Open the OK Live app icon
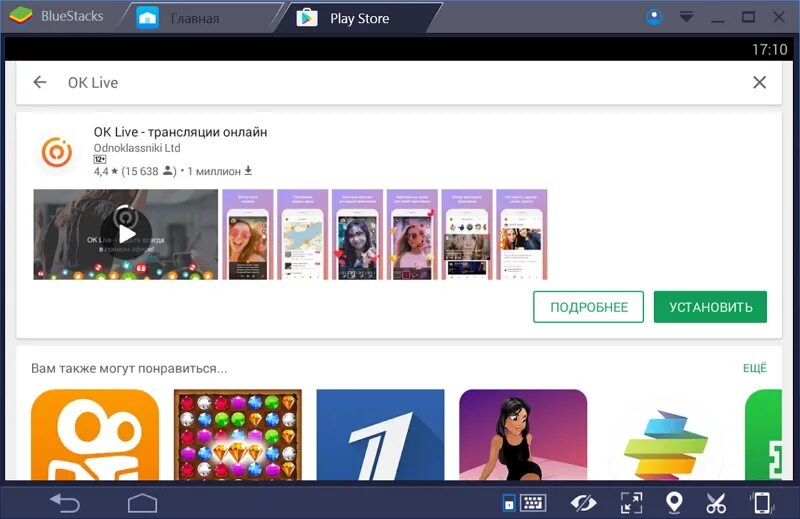This screenshot has width=800, height=519. point(57,152)
